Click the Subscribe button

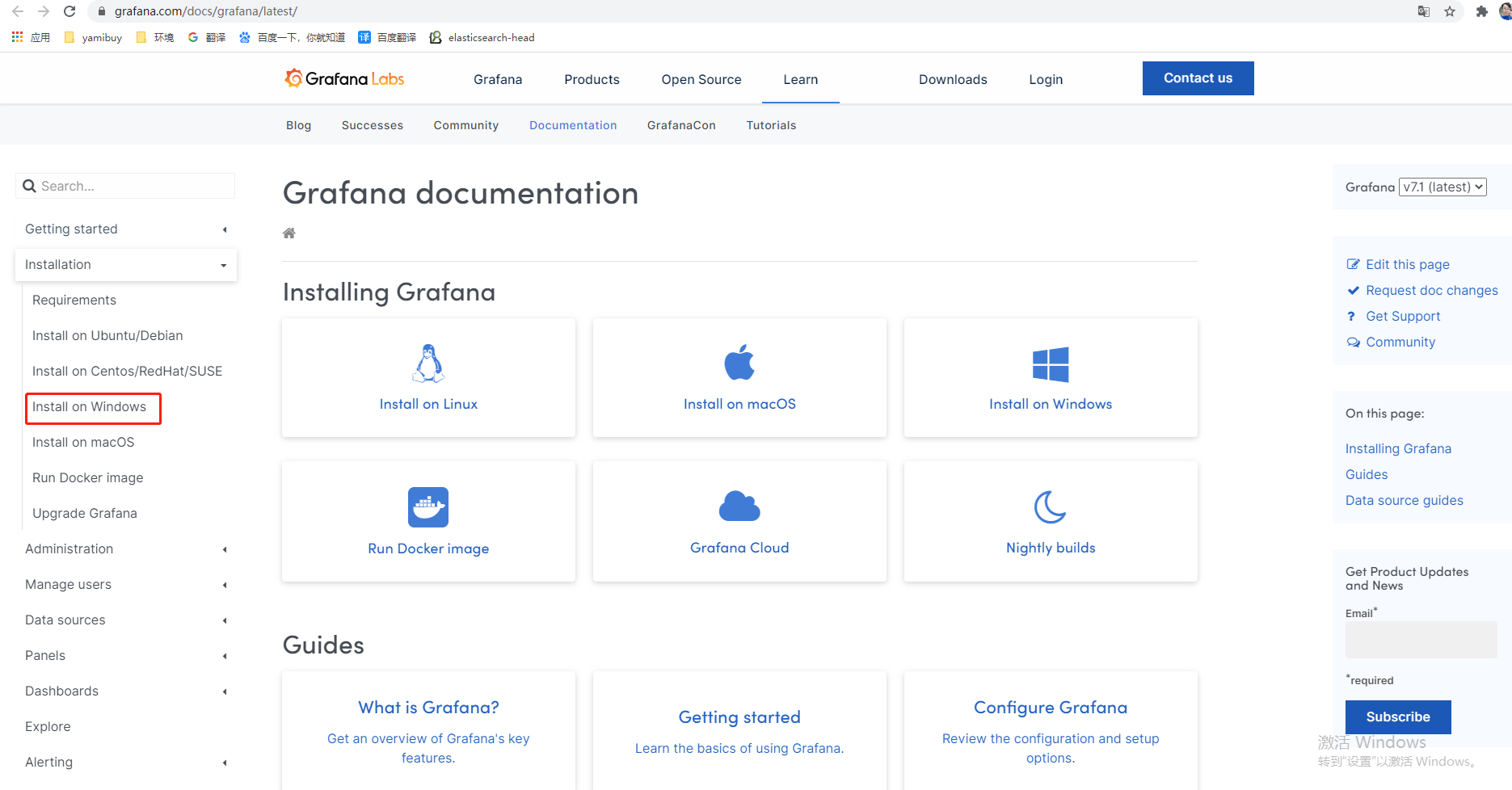(x=1398, y=717)
